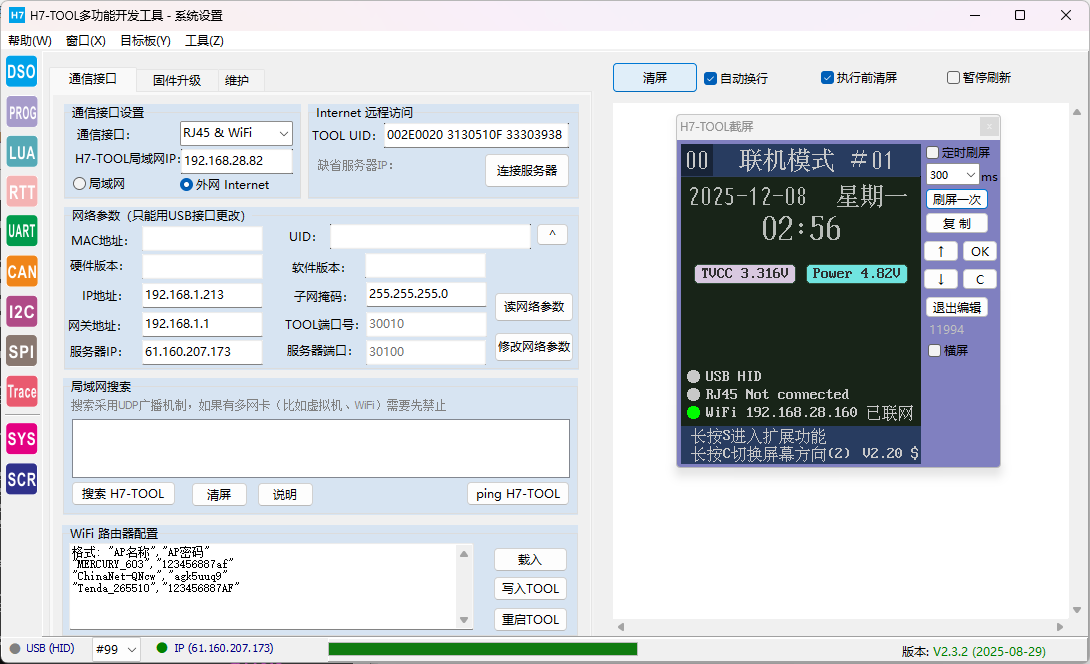The image size is (1090, 664).
Task: Select the PROG programmer icon
Action: coord(22,112)
